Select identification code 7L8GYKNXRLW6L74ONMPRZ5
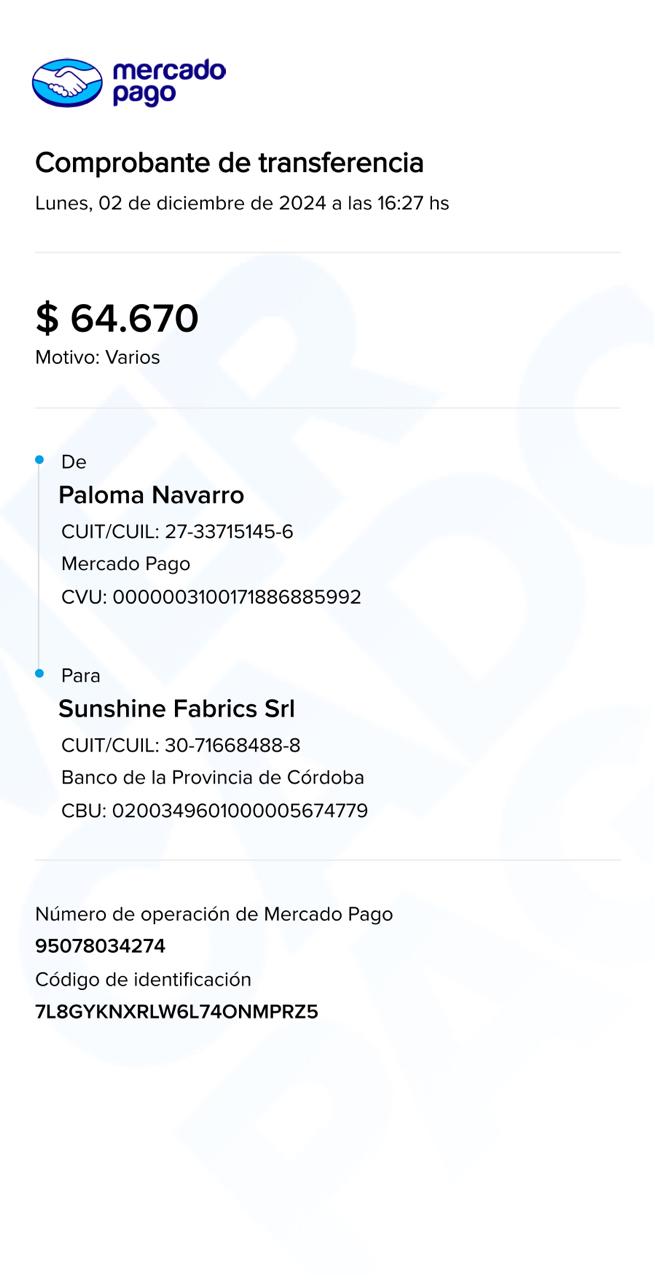This screenshot has width=655, height=1280. tap(176, 1012)
